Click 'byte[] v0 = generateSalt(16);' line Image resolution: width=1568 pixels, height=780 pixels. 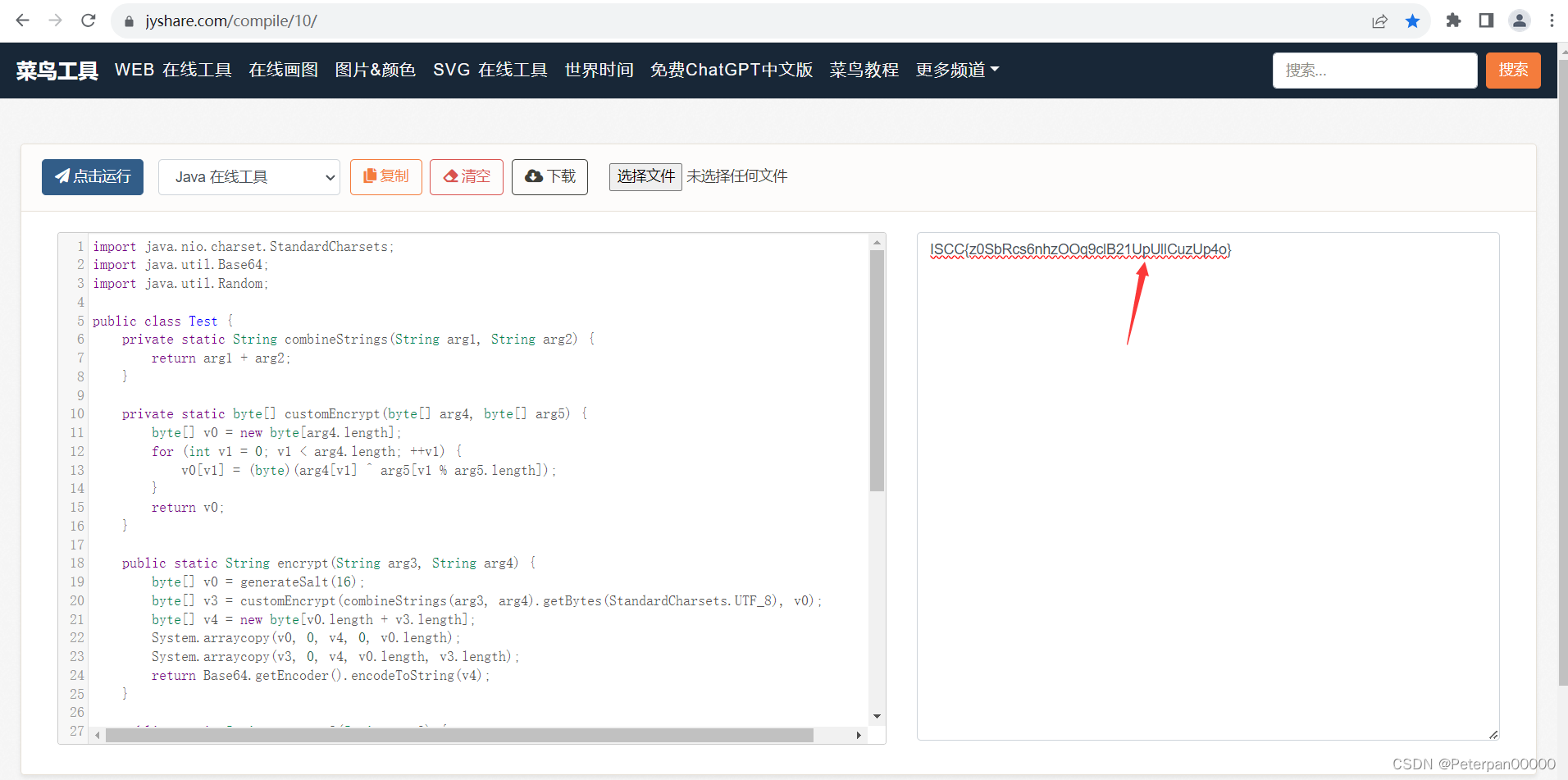(x=258, y=582)
